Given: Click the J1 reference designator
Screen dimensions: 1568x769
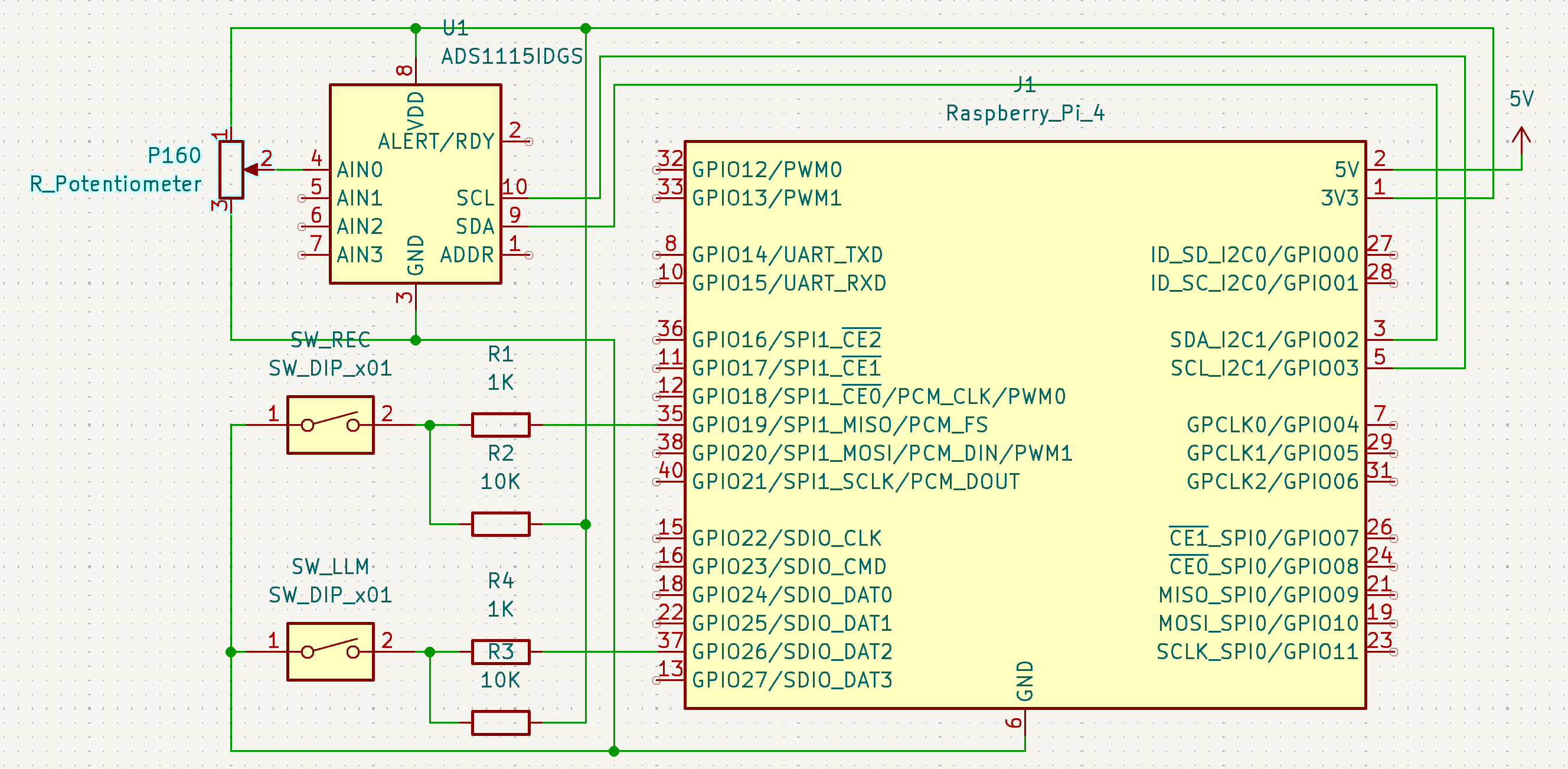Looking at the screenshot, I should point(1025,84).
